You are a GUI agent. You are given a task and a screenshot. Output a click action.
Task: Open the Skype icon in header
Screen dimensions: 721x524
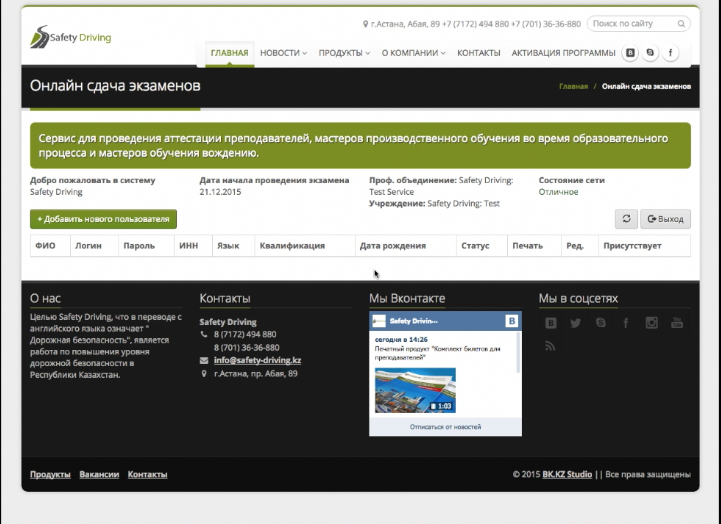(x=650, y=53)
